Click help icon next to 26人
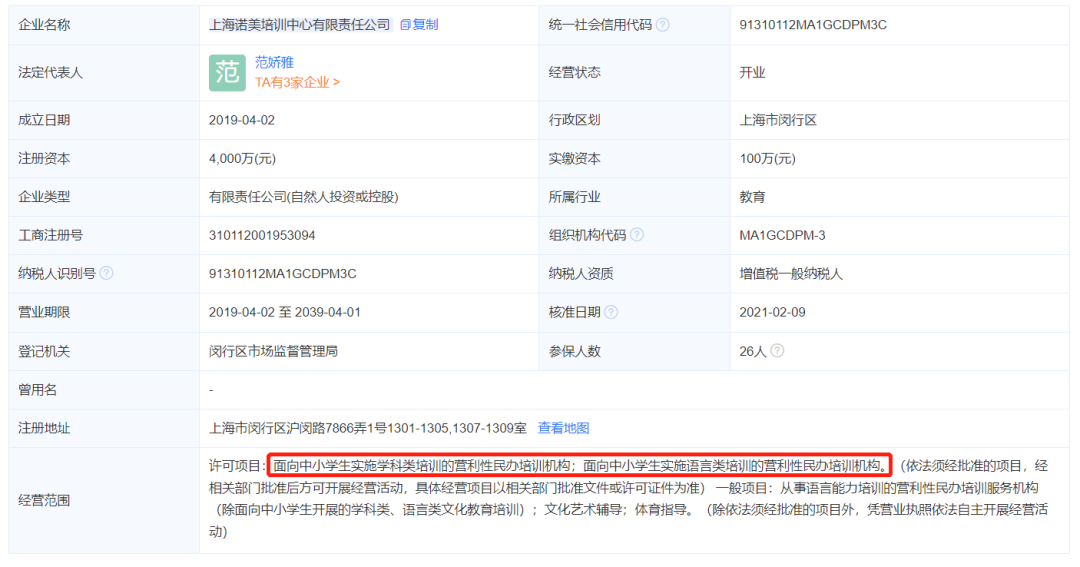1080x567 pixels. coord(777,351)
